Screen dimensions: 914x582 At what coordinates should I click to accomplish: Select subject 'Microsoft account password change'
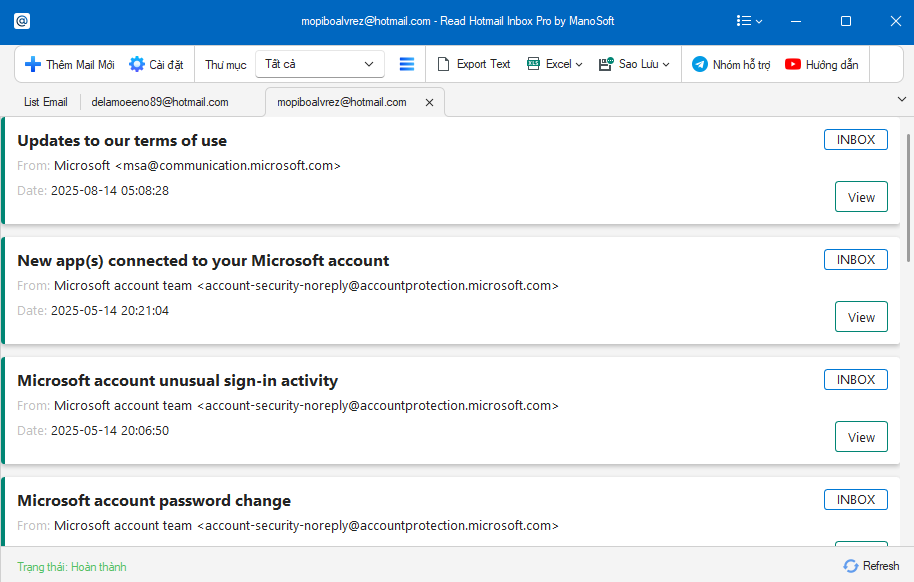click(x=154, y=501)
